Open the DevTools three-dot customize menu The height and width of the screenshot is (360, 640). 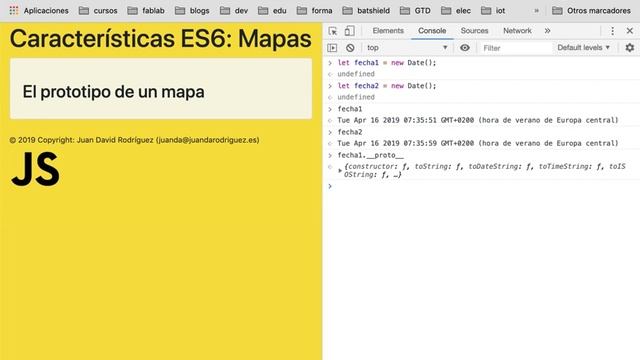pyautogui.click(x=612, y=31)
